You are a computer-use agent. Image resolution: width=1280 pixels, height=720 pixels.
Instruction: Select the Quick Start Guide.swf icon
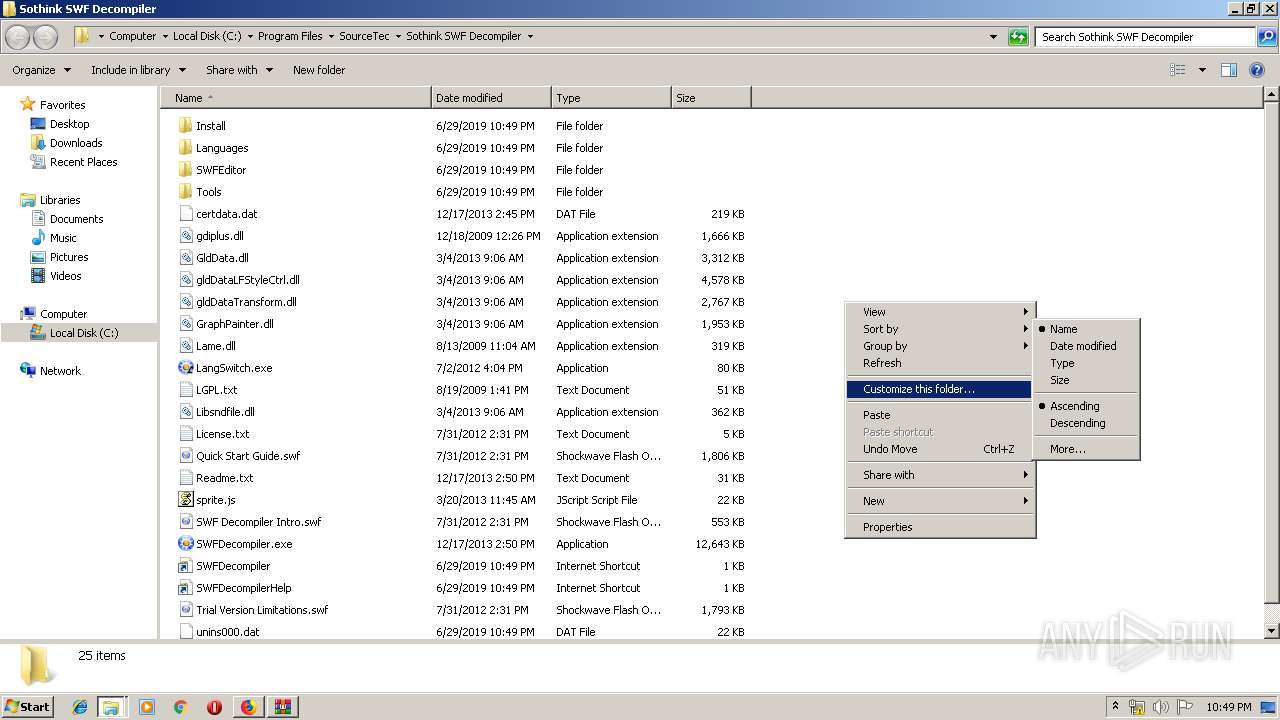click(x=185, y=456)
